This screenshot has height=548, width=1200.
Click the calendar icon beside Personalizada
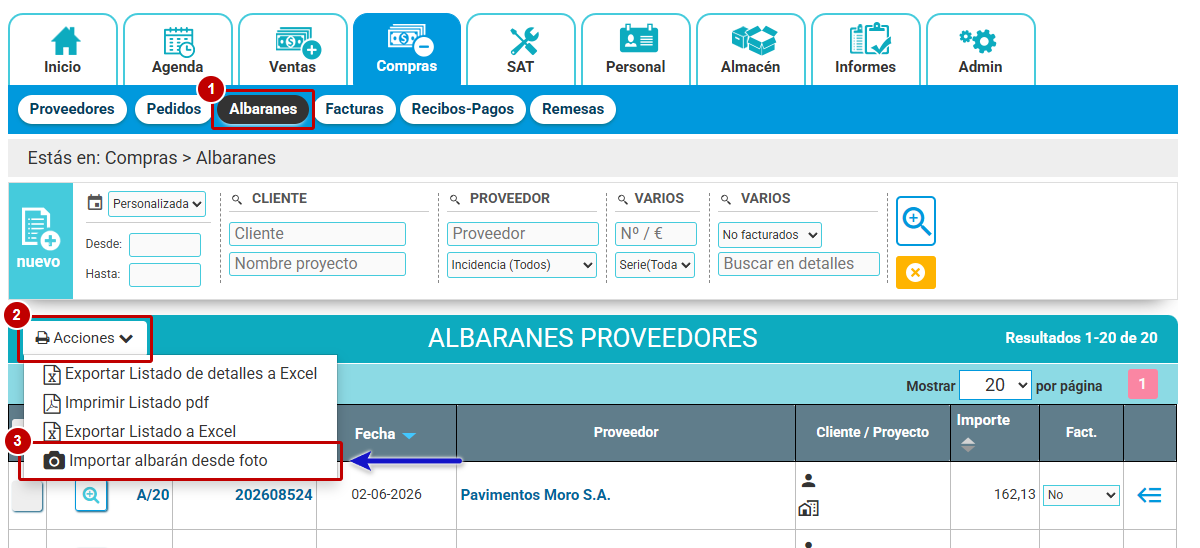coord(95,202)
